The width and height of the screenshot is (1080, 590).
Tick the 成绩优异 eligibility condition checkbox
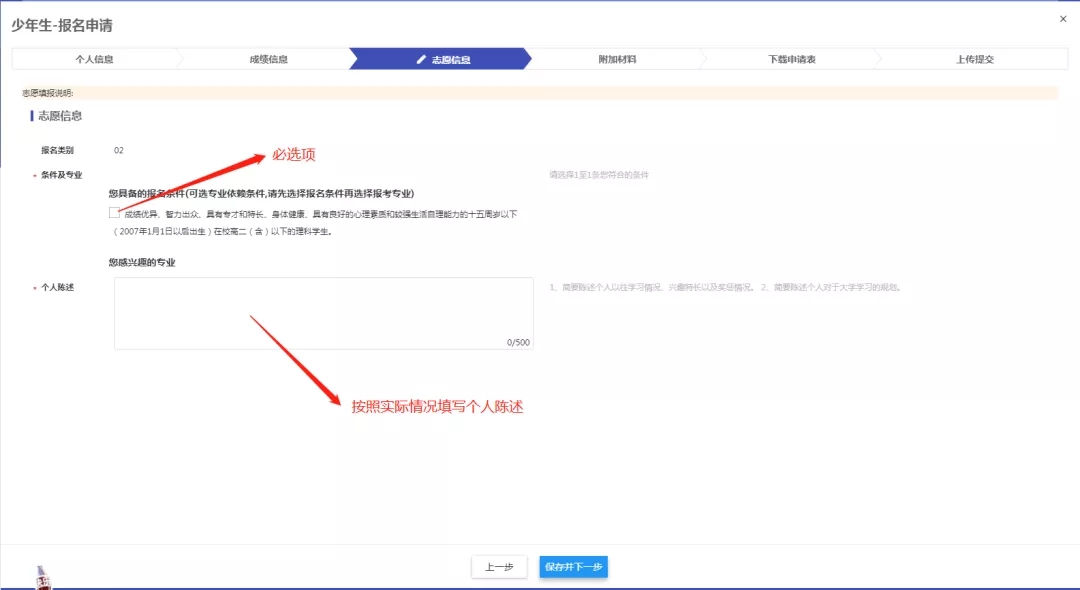(x=115, y=213)
